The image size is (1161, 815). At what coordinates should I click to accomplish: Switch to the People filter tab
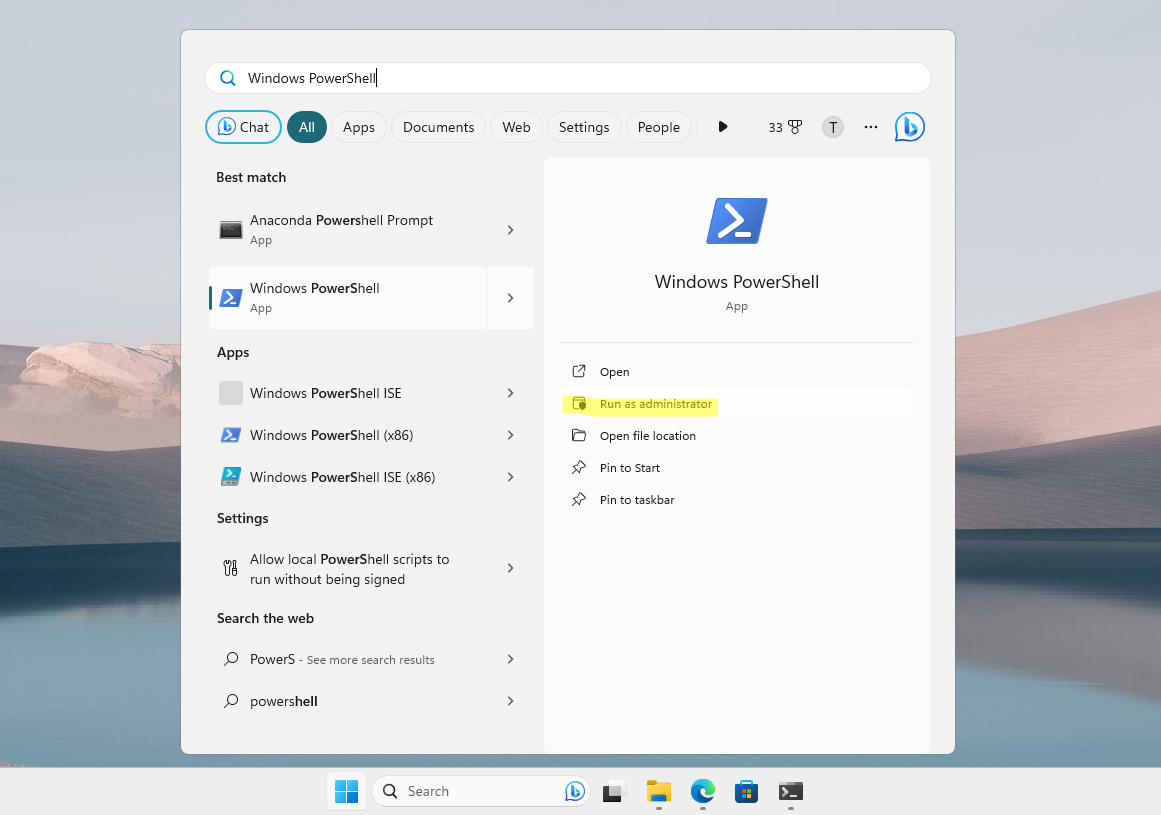[x=658, y=127]
